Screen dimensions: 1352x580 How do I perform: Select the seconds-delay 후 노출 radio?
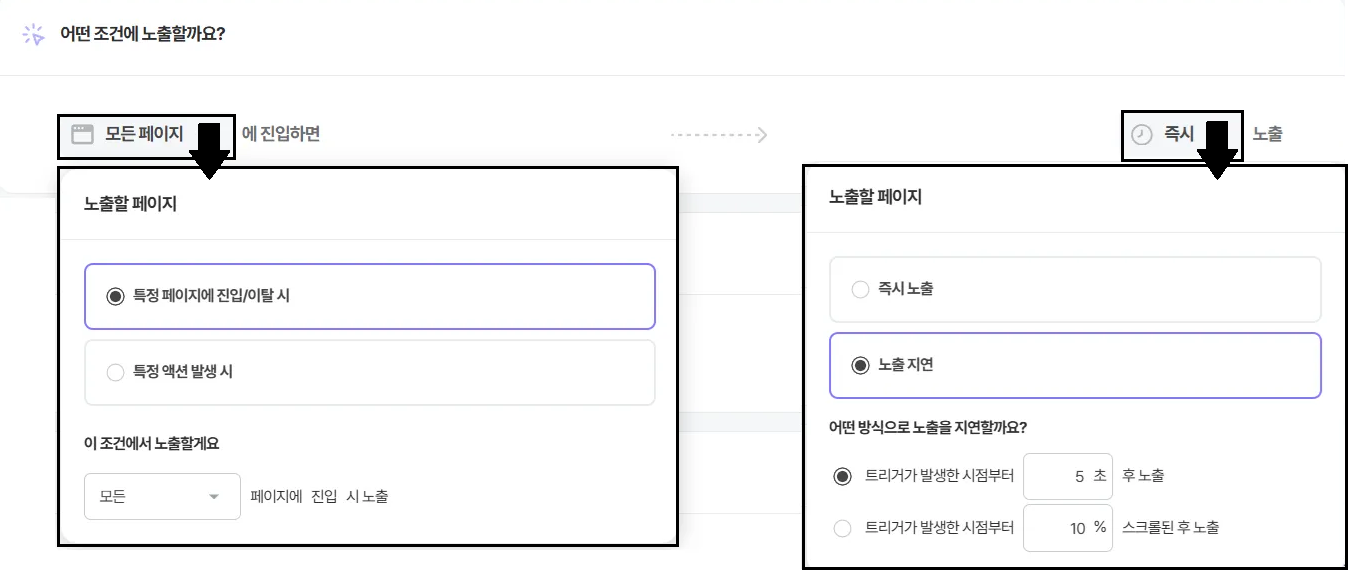pyautogui.click(x=842, y=476)
